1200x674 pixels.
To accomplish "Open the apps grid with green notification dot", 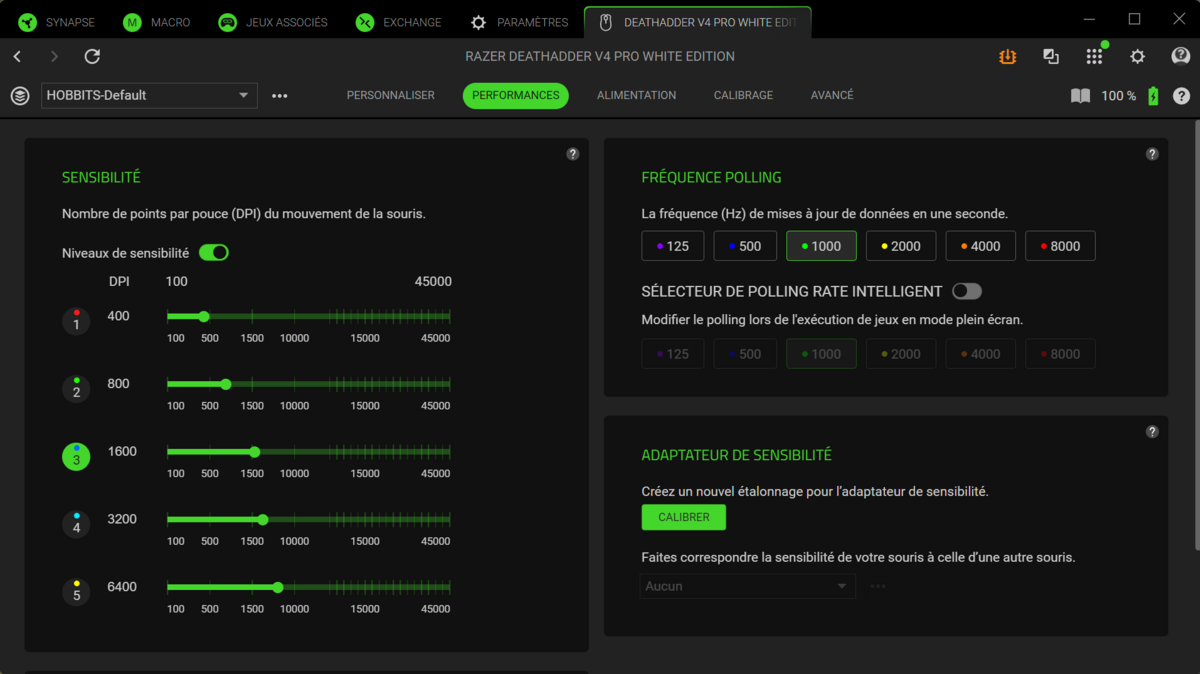I will coord(1095,57).
